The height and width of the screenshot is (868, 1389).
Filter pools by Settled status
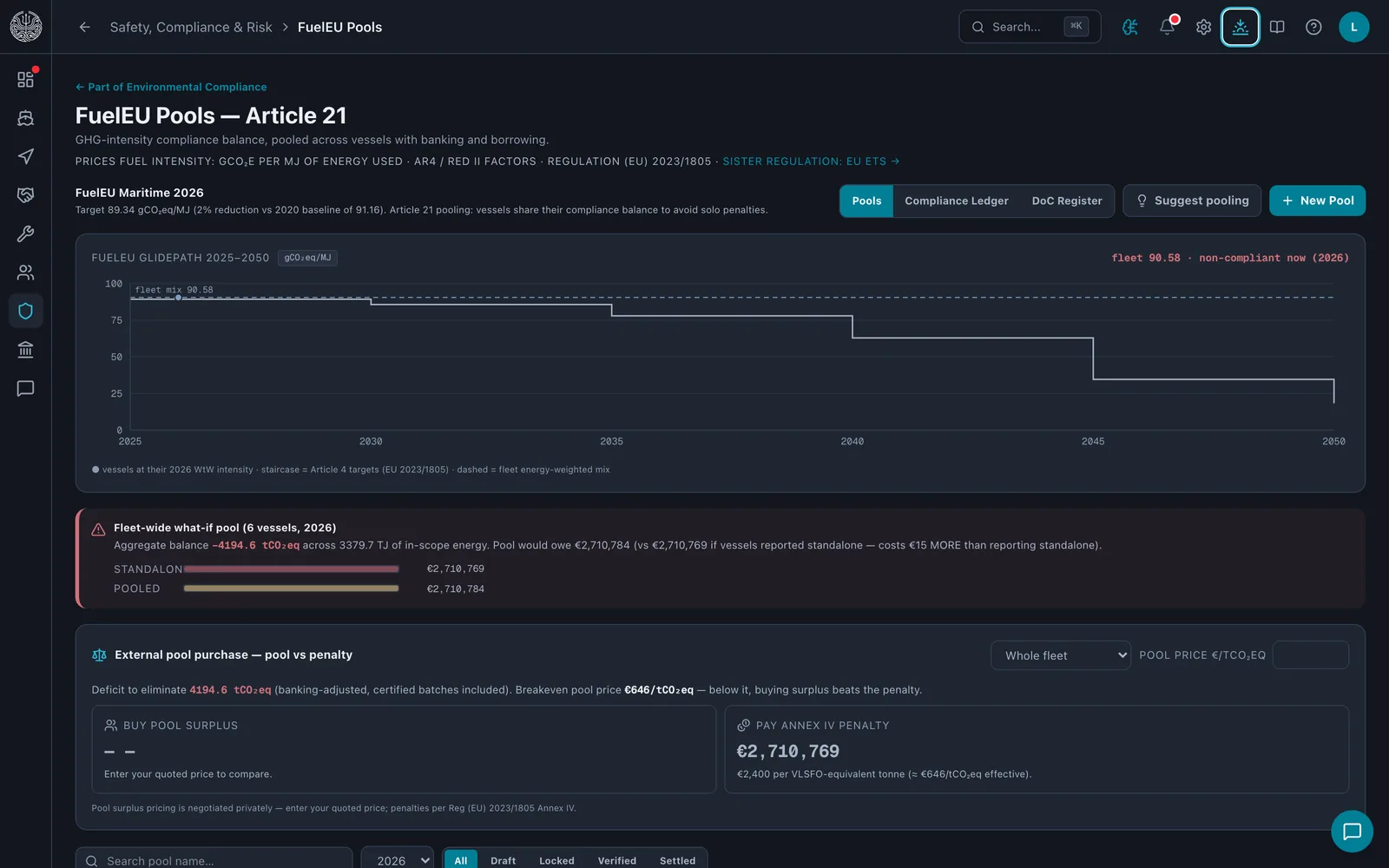click(x=678, y=860)
